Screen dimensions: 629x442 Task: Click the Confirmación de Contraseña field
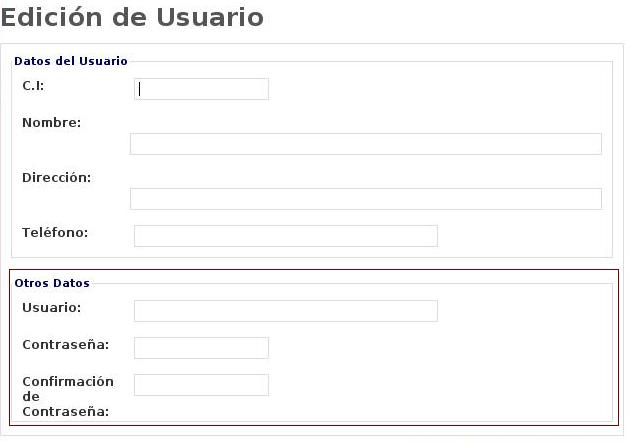(x=201, y=385)
